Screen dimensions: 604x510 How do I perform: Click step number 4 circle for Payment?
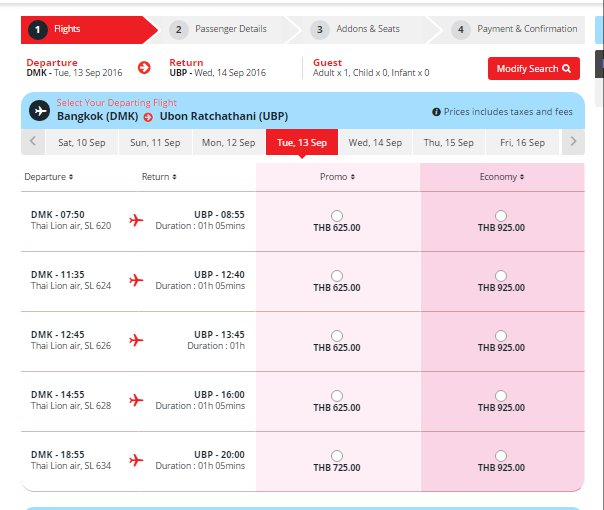[x=461, y=30]
